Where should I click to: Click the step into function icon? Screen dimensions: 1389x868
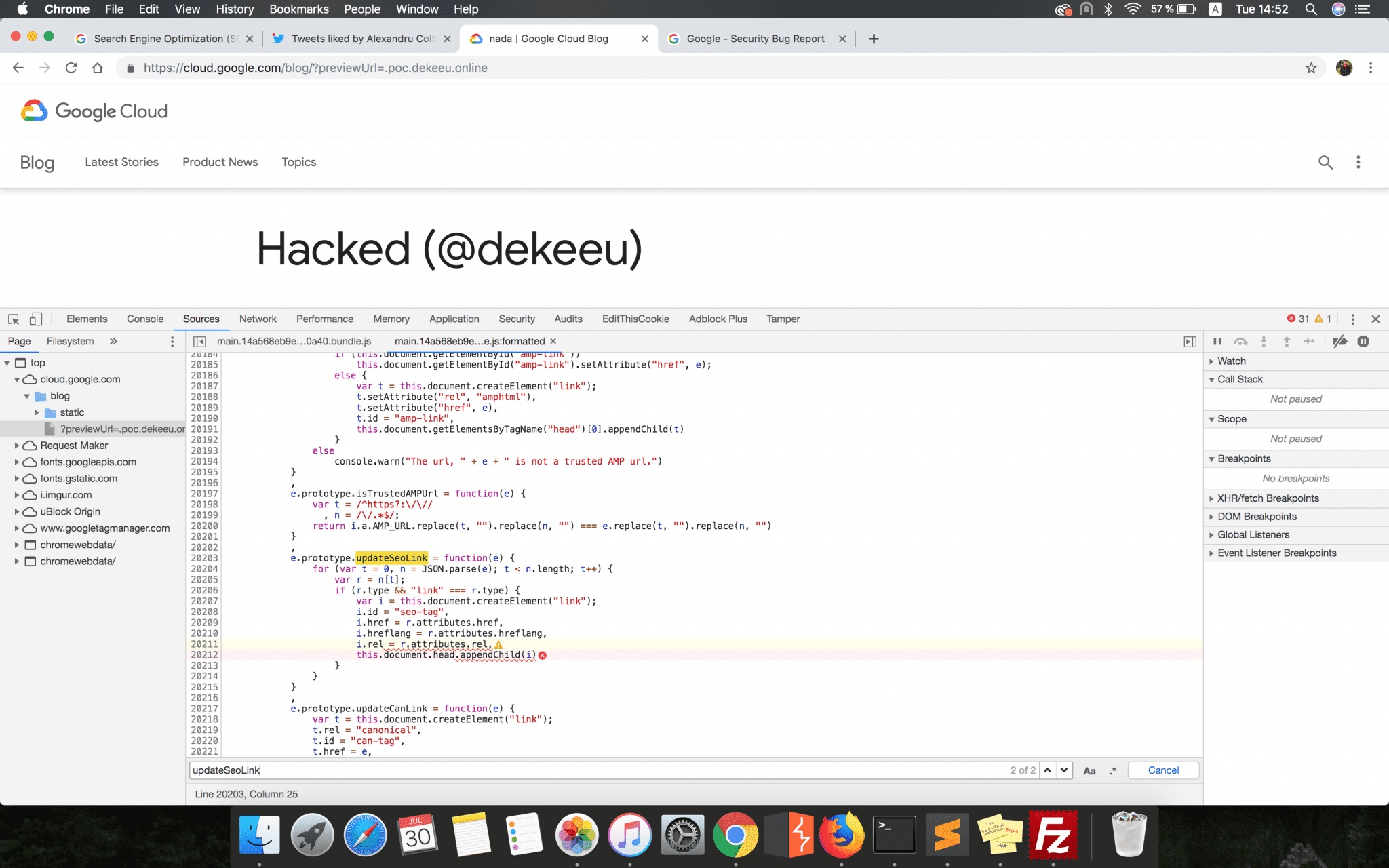(x=1264, y=342)
